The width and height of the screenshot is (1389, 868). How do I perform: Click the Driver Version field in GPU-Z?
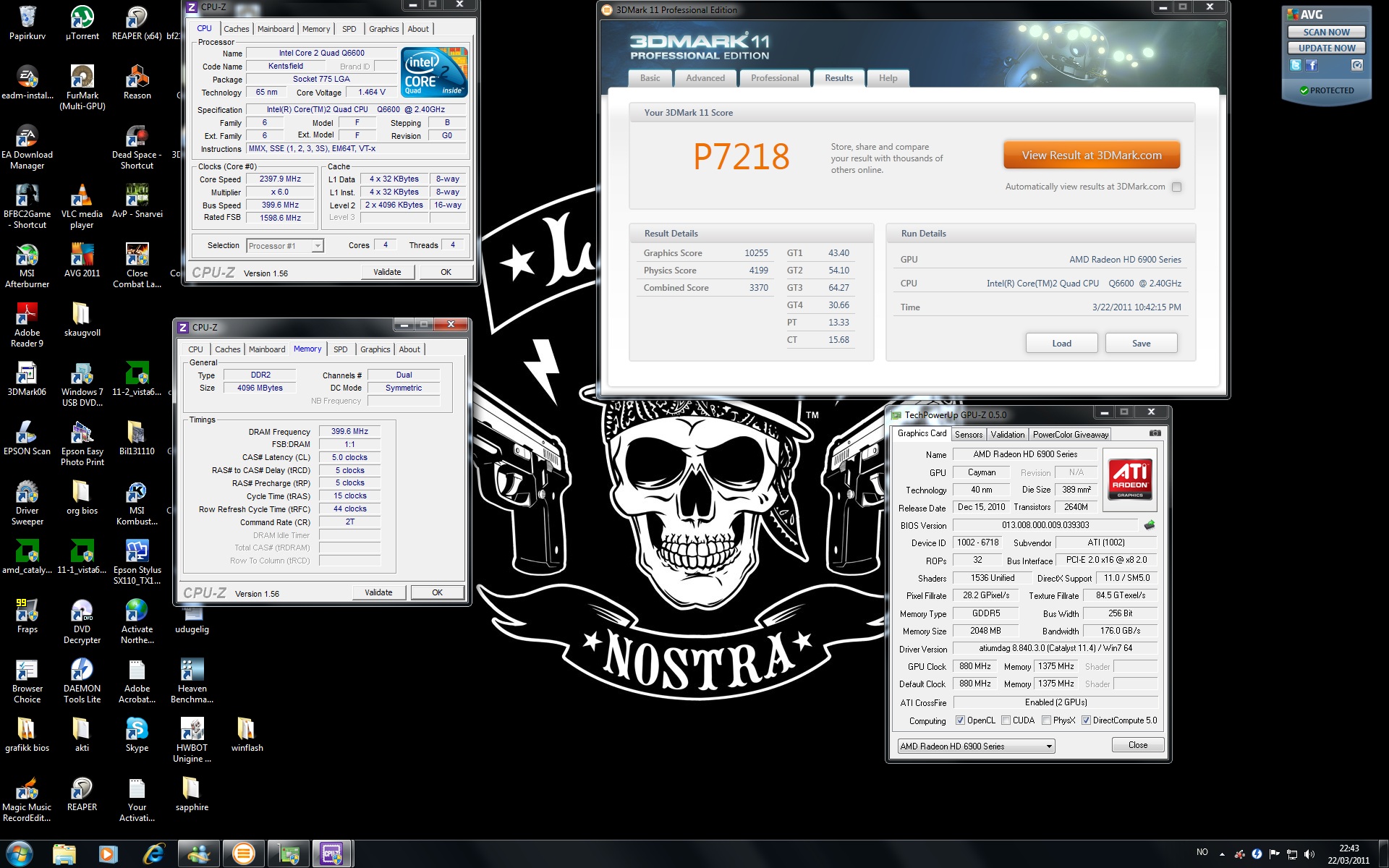click(x=1055, y=648)
